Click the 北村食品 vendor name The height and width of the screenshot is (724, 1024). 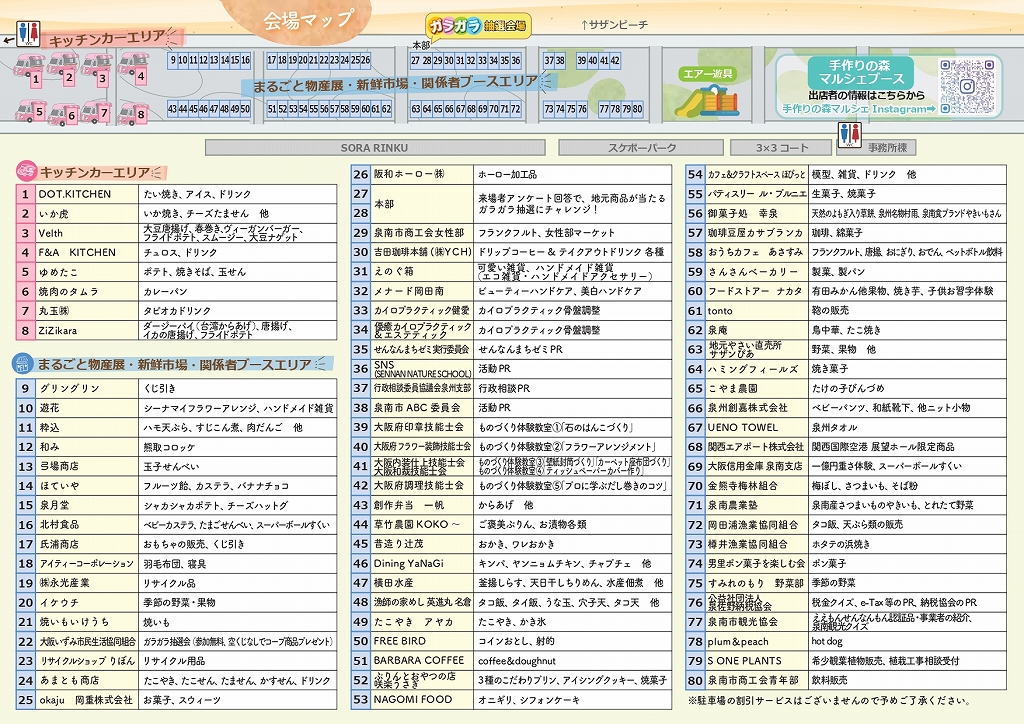coord(59,524)
